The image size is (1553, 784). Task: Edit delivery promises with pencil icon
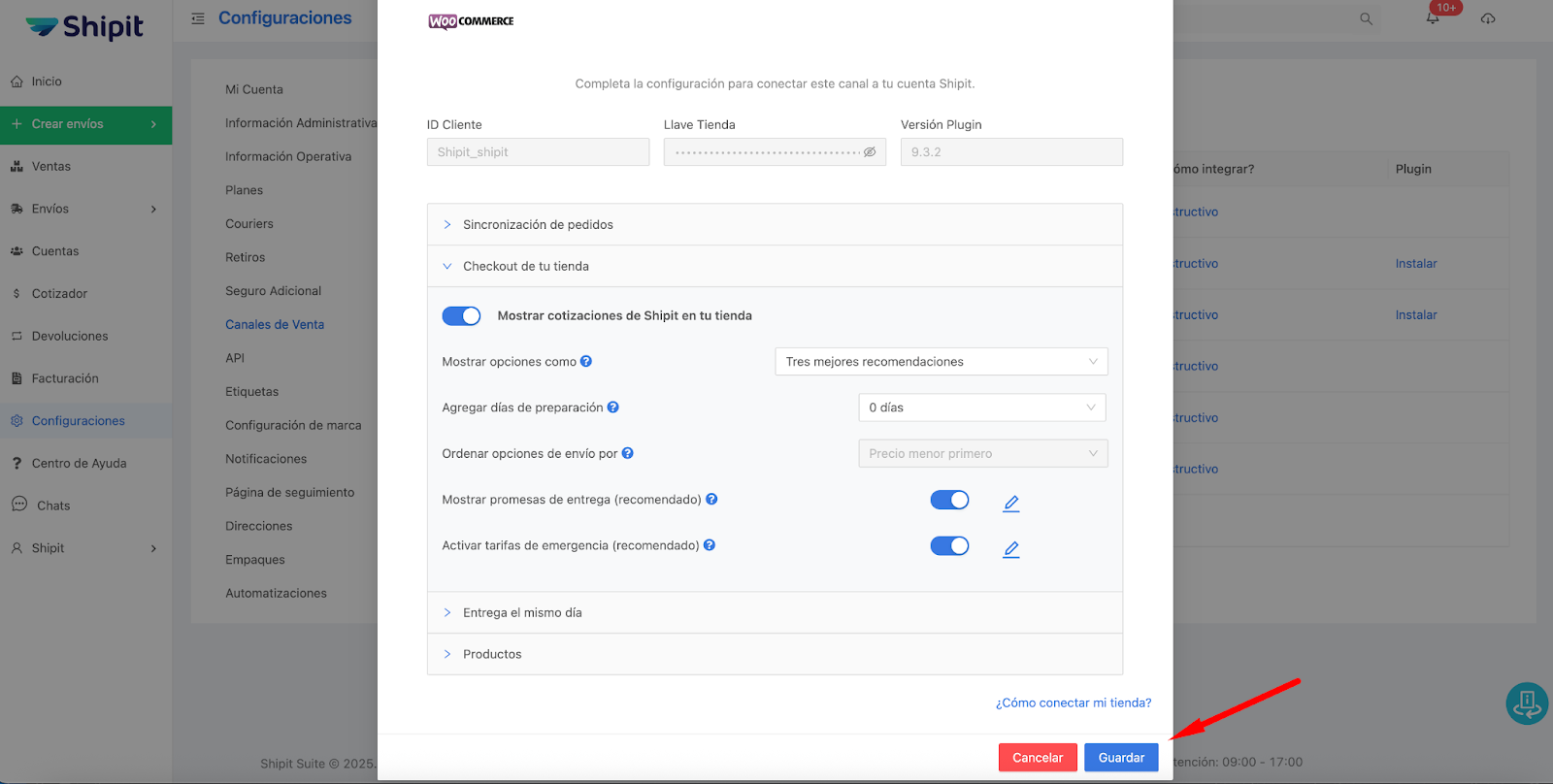click(1010, 503)
